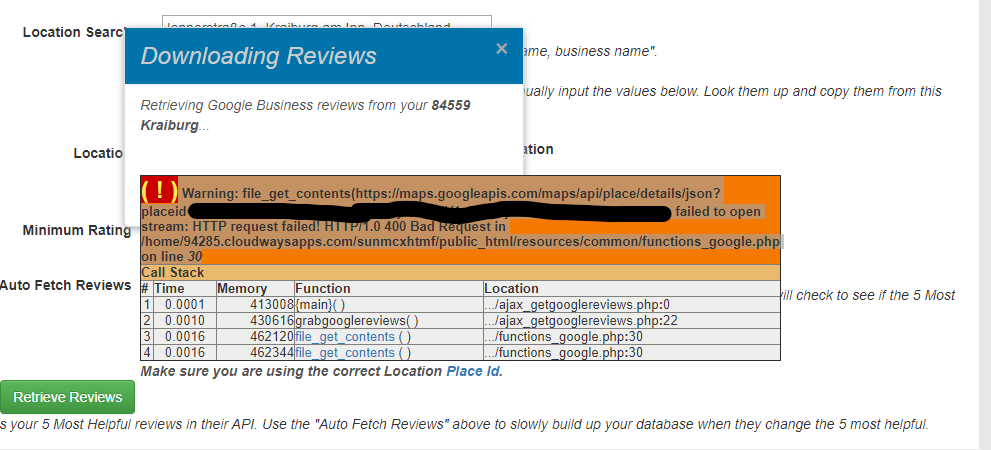
Task: Click the Auto Fetch Reviews label
Action: pyautogui.click(x=66, y=285)
